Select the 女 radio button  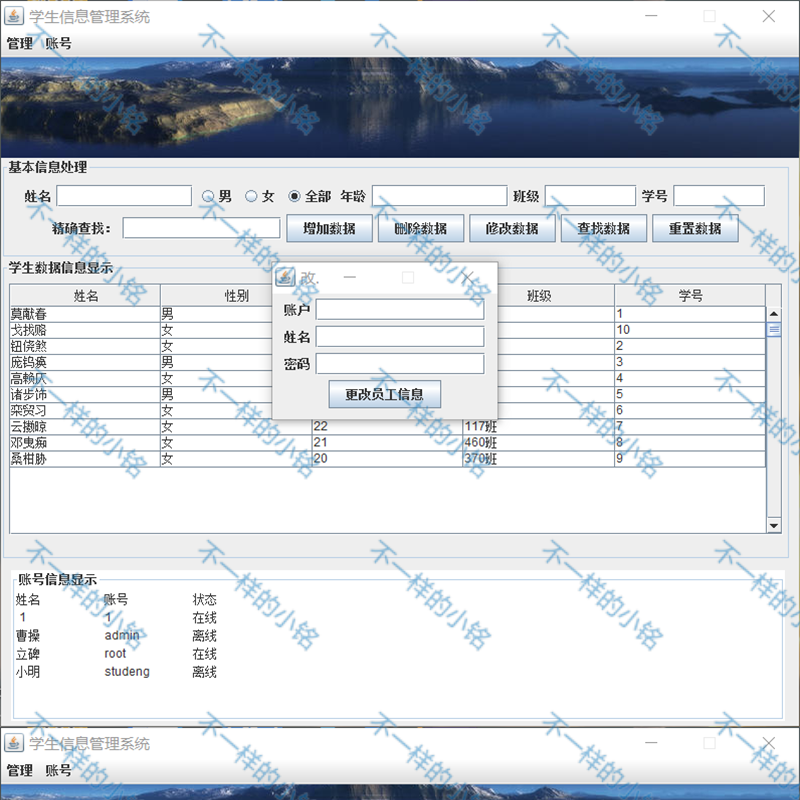point(251,196)
